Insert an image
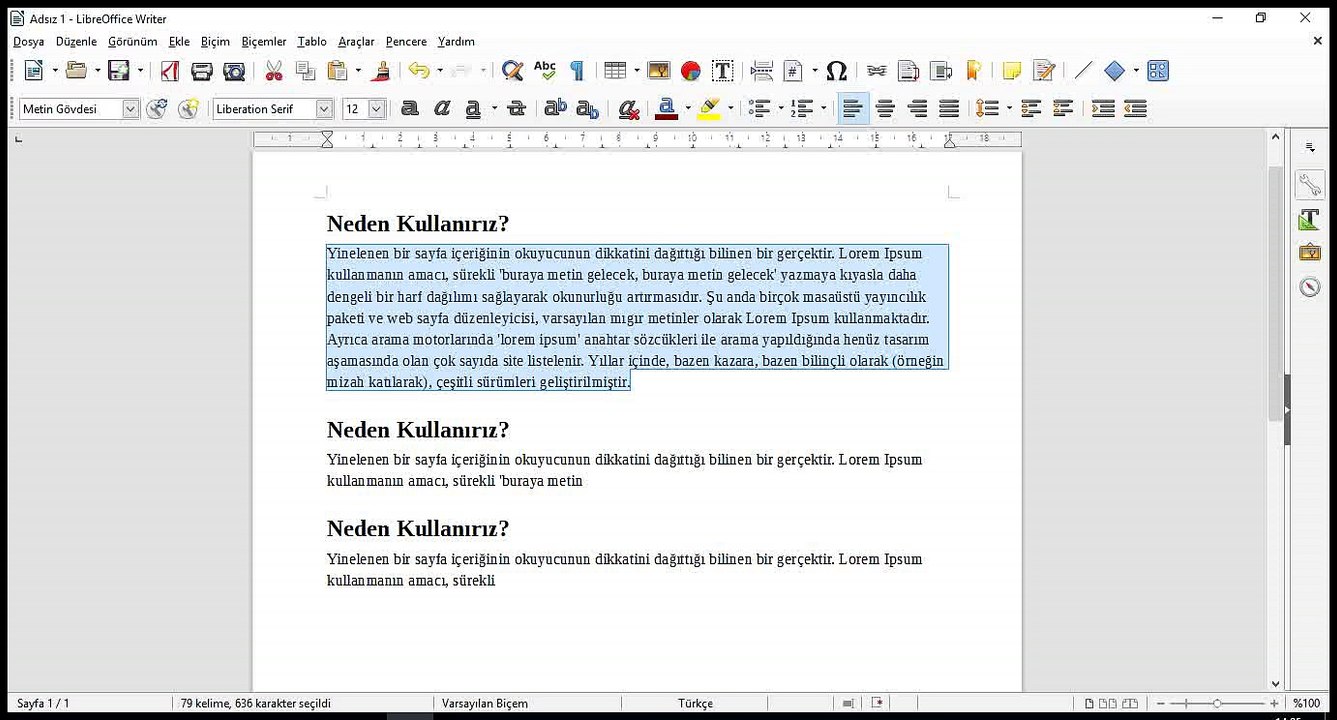Screen dimensions: 1337x720 pyautogui.click(x=659, y=70)
